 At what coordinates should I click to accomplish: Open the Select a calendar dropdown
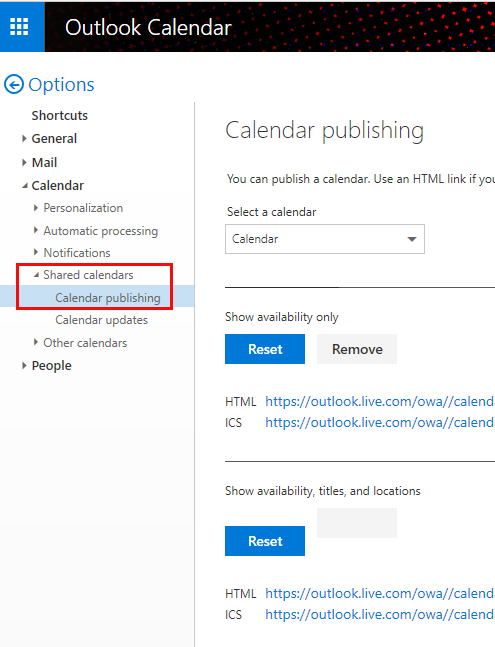coord(325,239)
